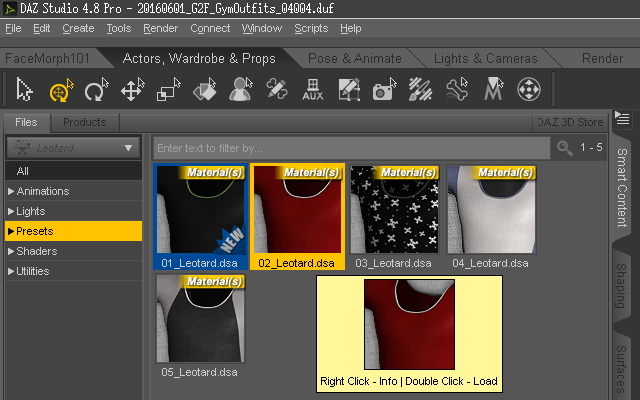
Task: Switch to Pose & Animate tab
Action: coord(355,58)
